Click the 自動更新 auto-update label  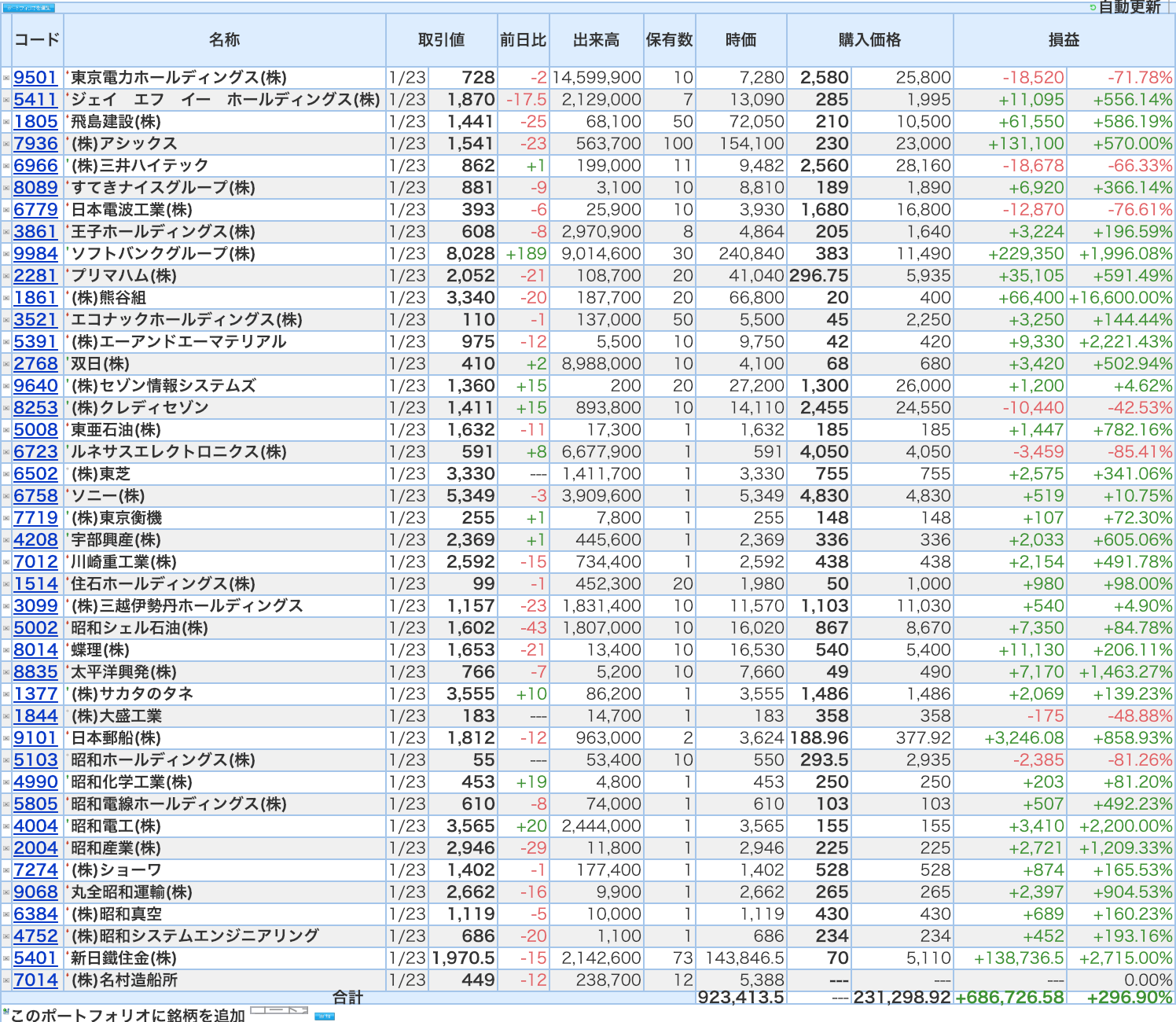tap(1130, 7)
